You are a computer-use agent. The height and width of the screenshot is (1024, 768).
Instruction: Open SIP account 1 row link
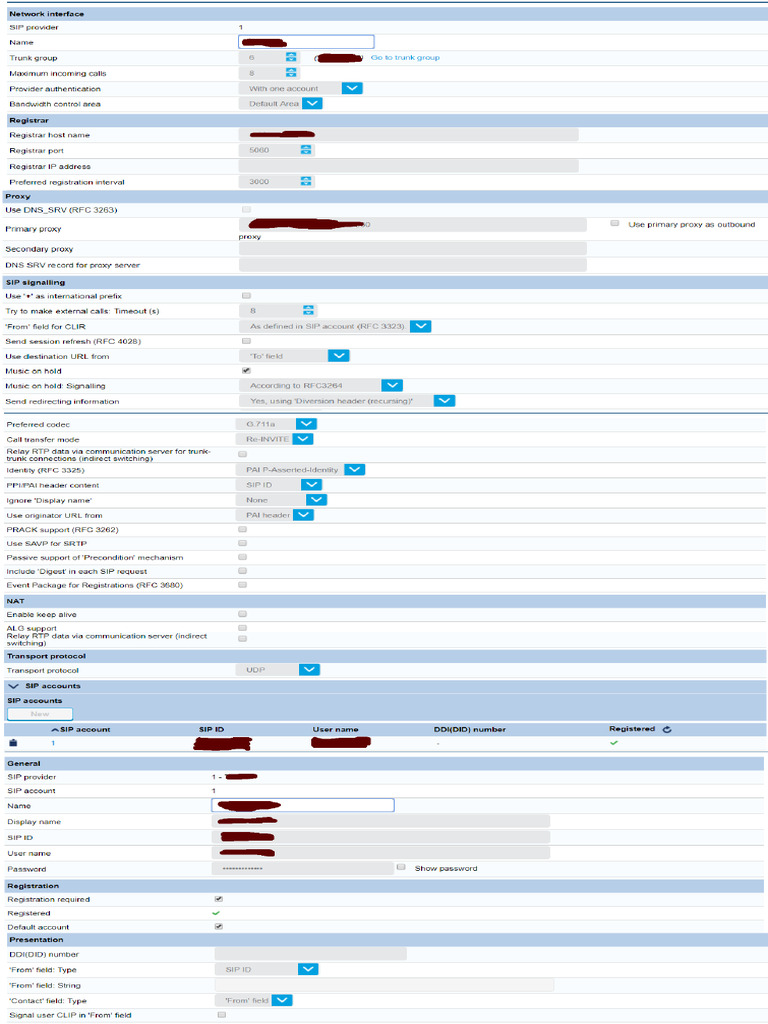coord(53,743)
